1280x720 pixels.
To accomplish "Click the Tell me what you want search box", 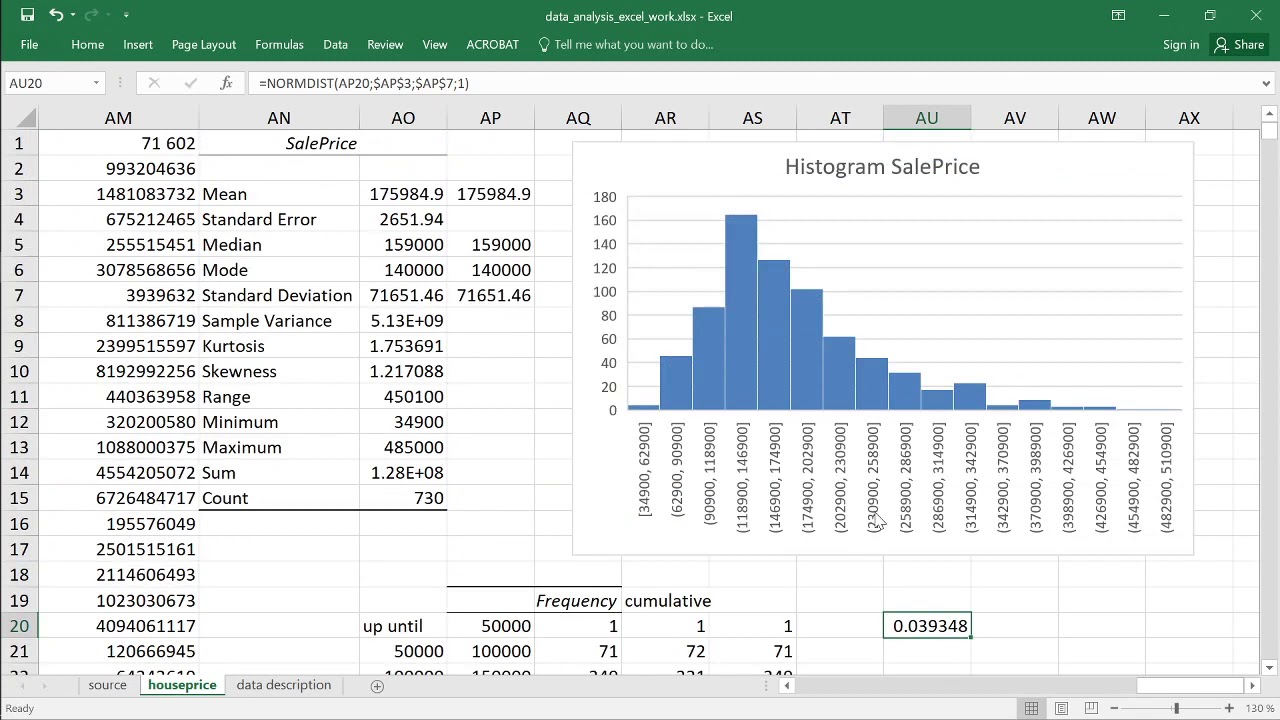I will point(626,44).
